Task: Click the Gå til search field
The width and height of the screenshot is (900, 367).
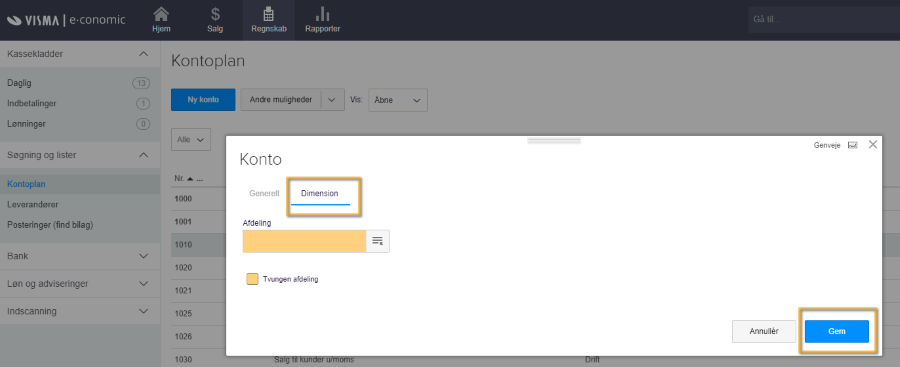Action: 824,20
